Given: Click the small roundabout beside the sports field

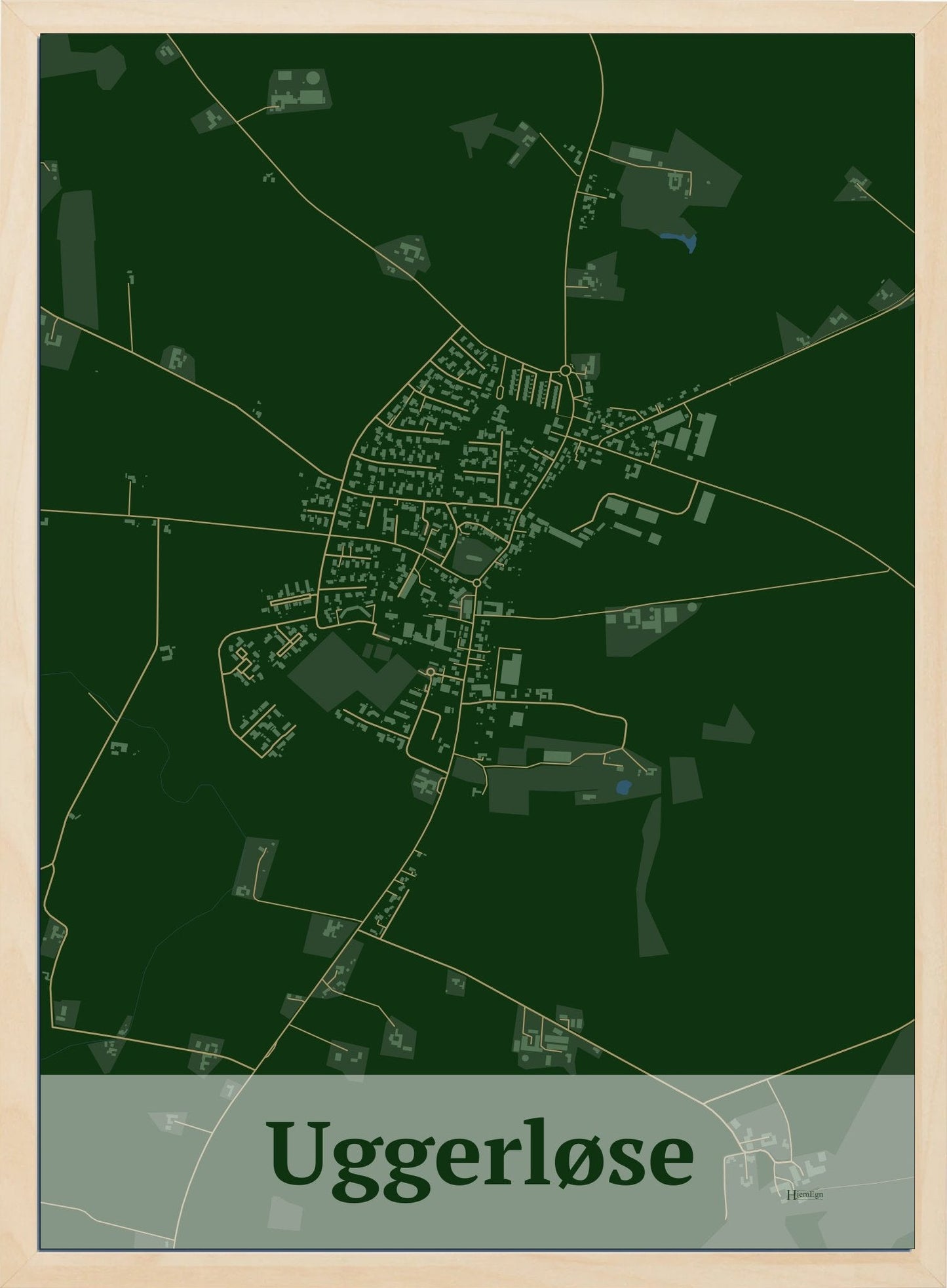Looking at the screenshot, I should click(430, 672).
